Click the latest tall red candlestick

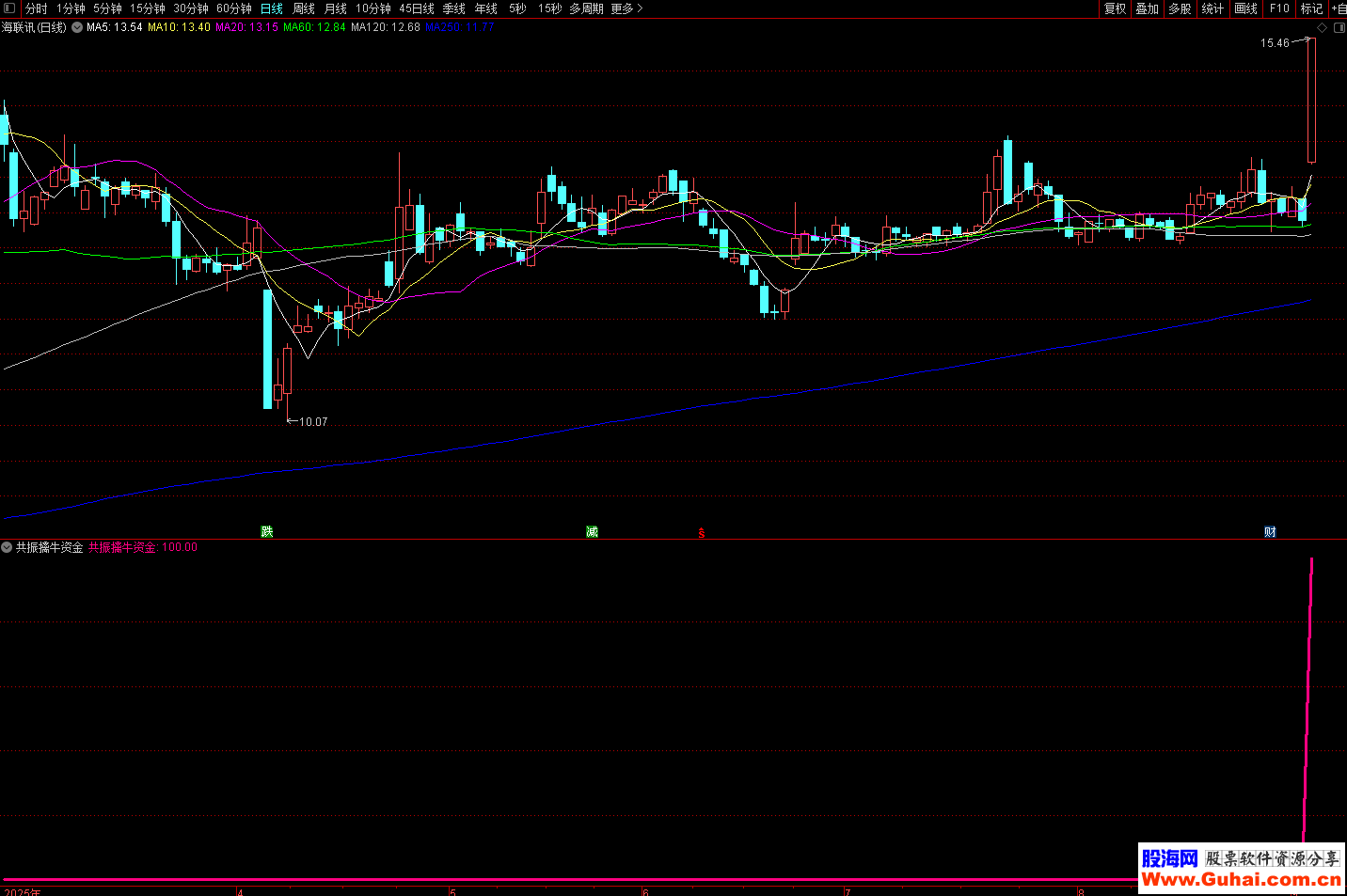coord(1311,100)
